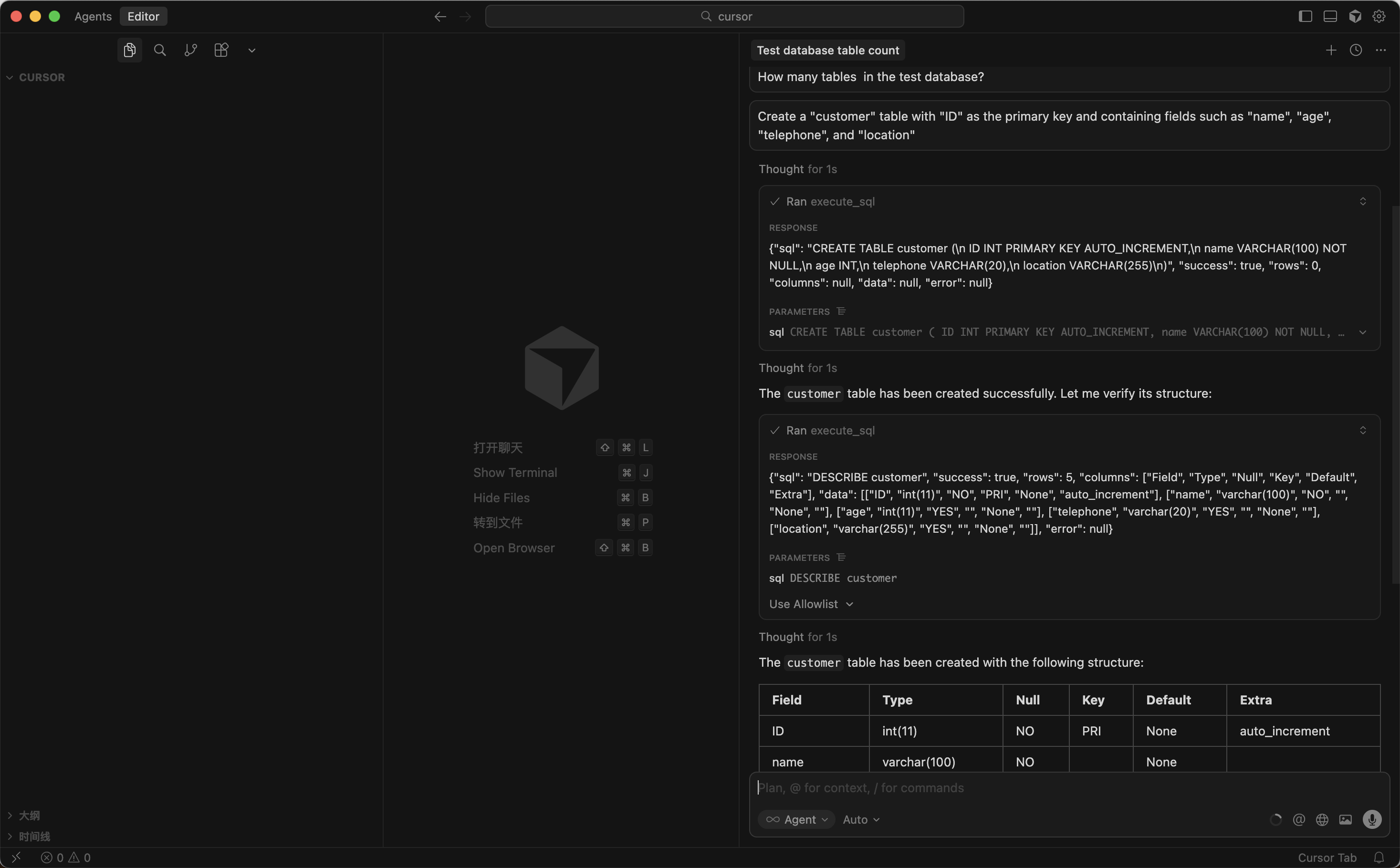Open the Source Control branch icon
The height and width of the screenshot is (868, 1400).
191,50
